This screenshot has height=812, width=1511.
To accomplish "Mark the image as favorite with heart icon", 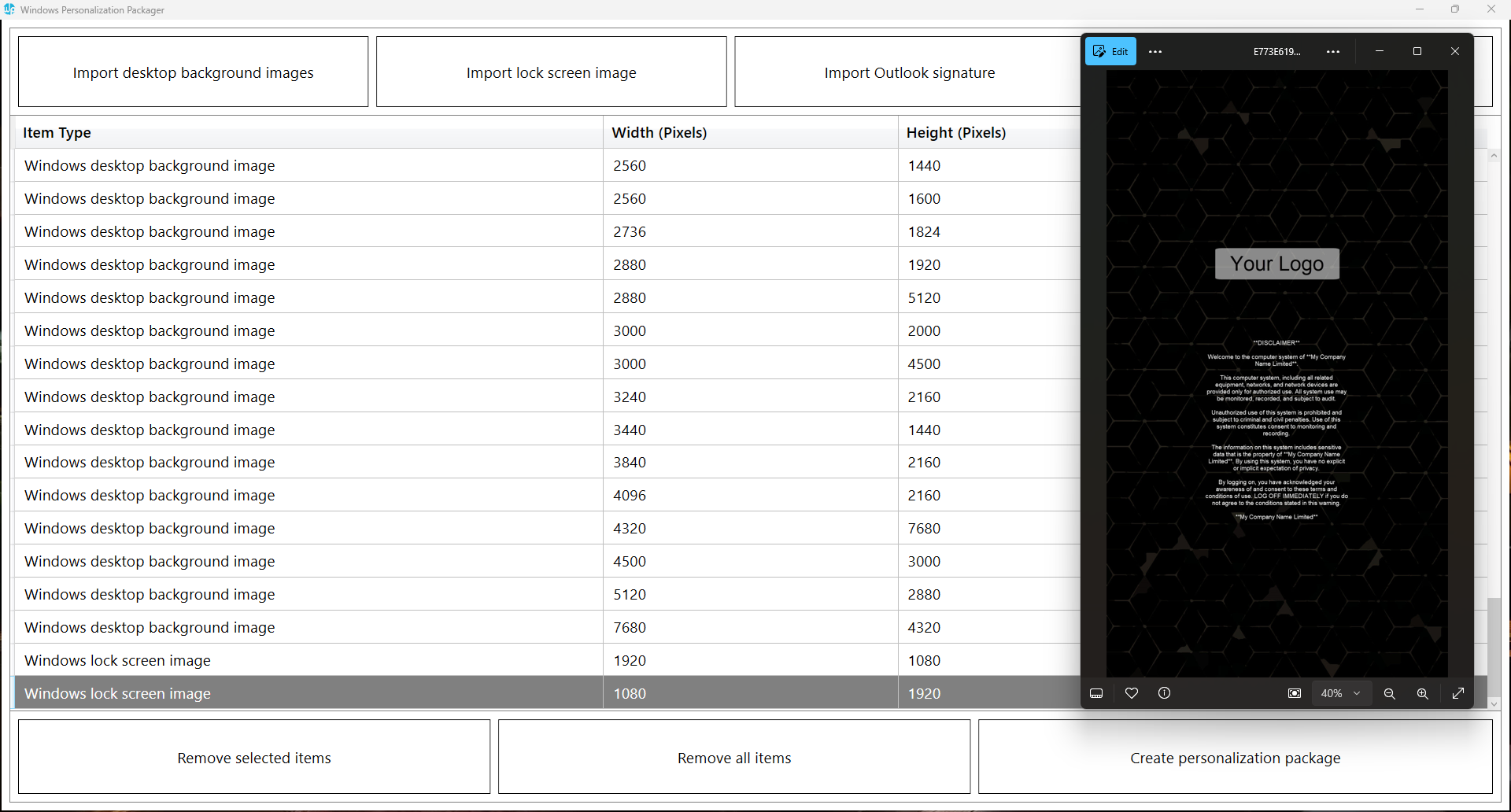I will (1132, 693).
